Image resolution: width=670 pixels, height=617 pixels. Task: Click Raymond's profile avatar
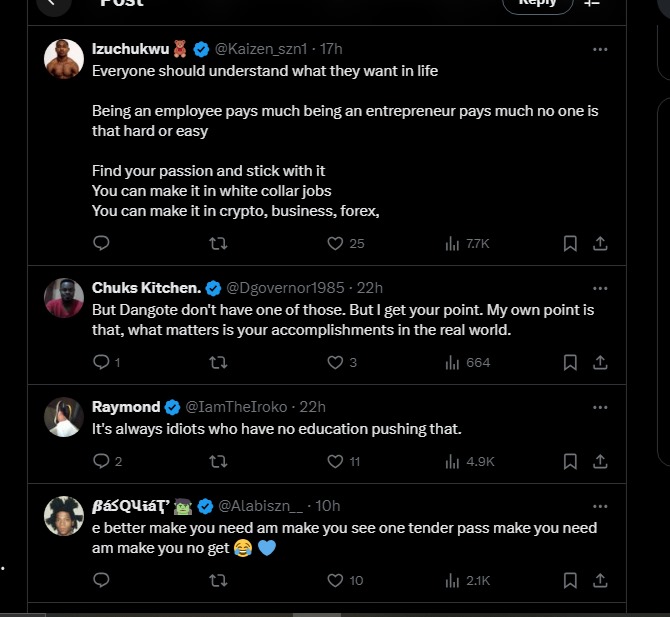point(64,417)
